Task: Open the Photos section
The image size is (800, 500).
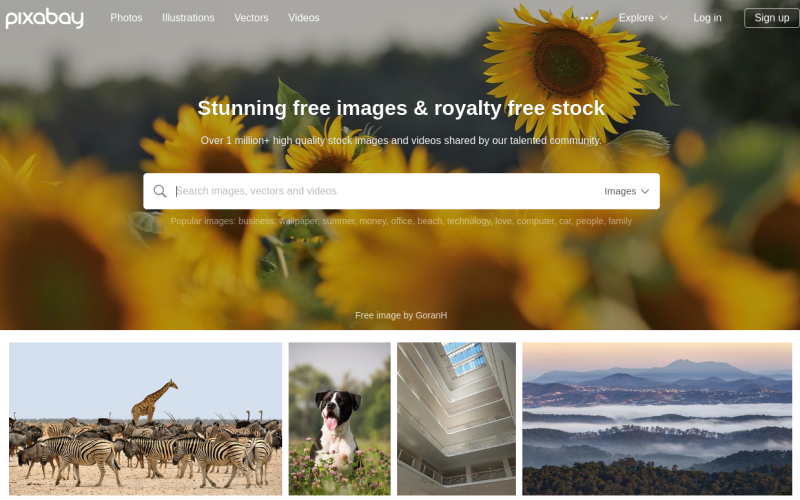Action: pyautogui.click(x=126, y=18)
